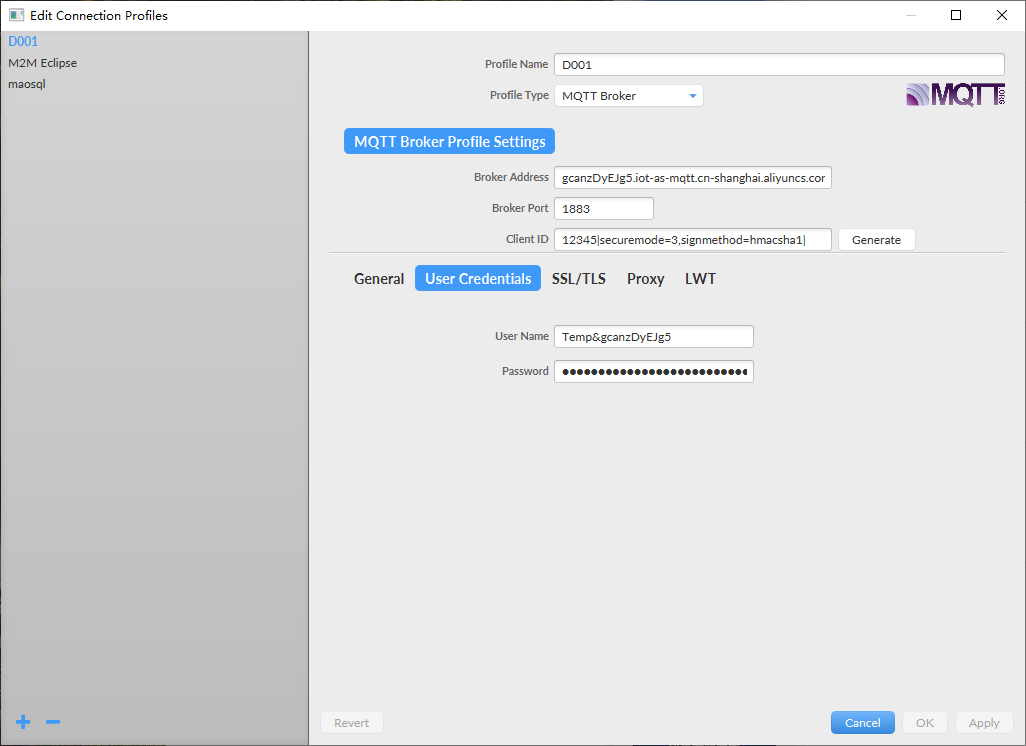Viewport: 1026px width, 746px height.
Task: Click into the Broker Address field
Action: 692,177
